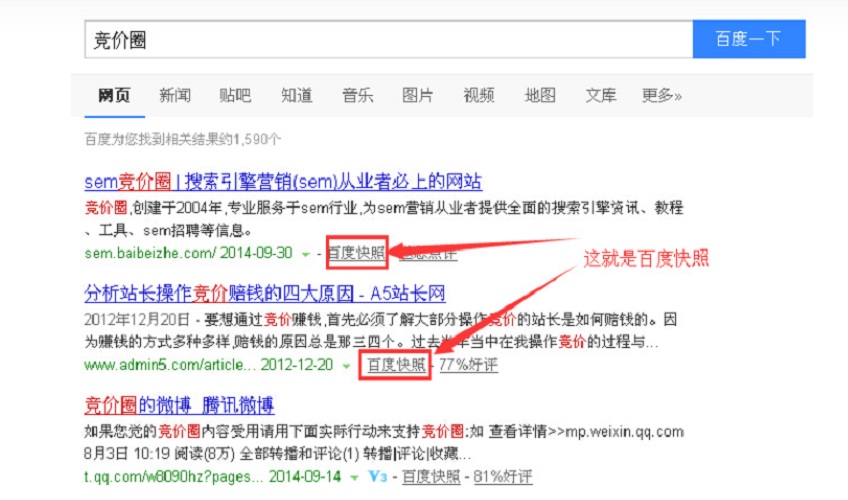Screen dimensions: 848x500
Task: Click the 81%好评 rating link
Action: 503,477
